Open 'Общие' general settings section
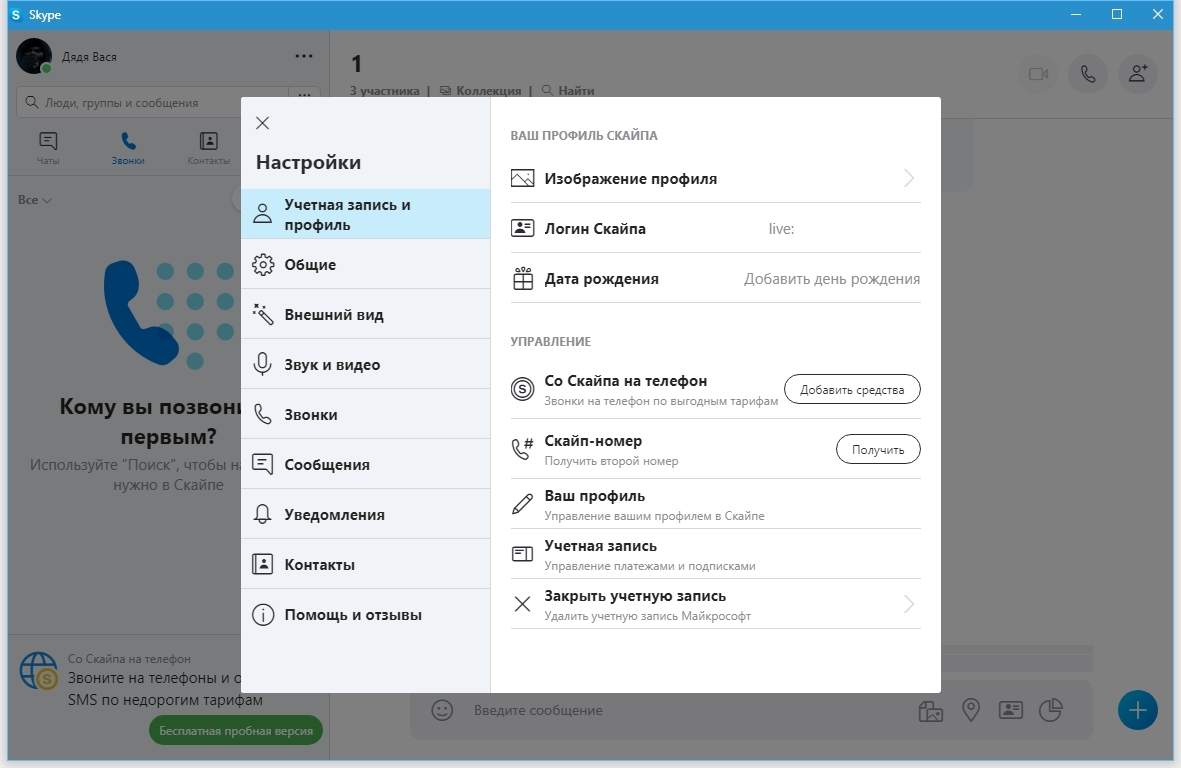The height and width of the screenshot is (768, 1181). pos(365,264)
